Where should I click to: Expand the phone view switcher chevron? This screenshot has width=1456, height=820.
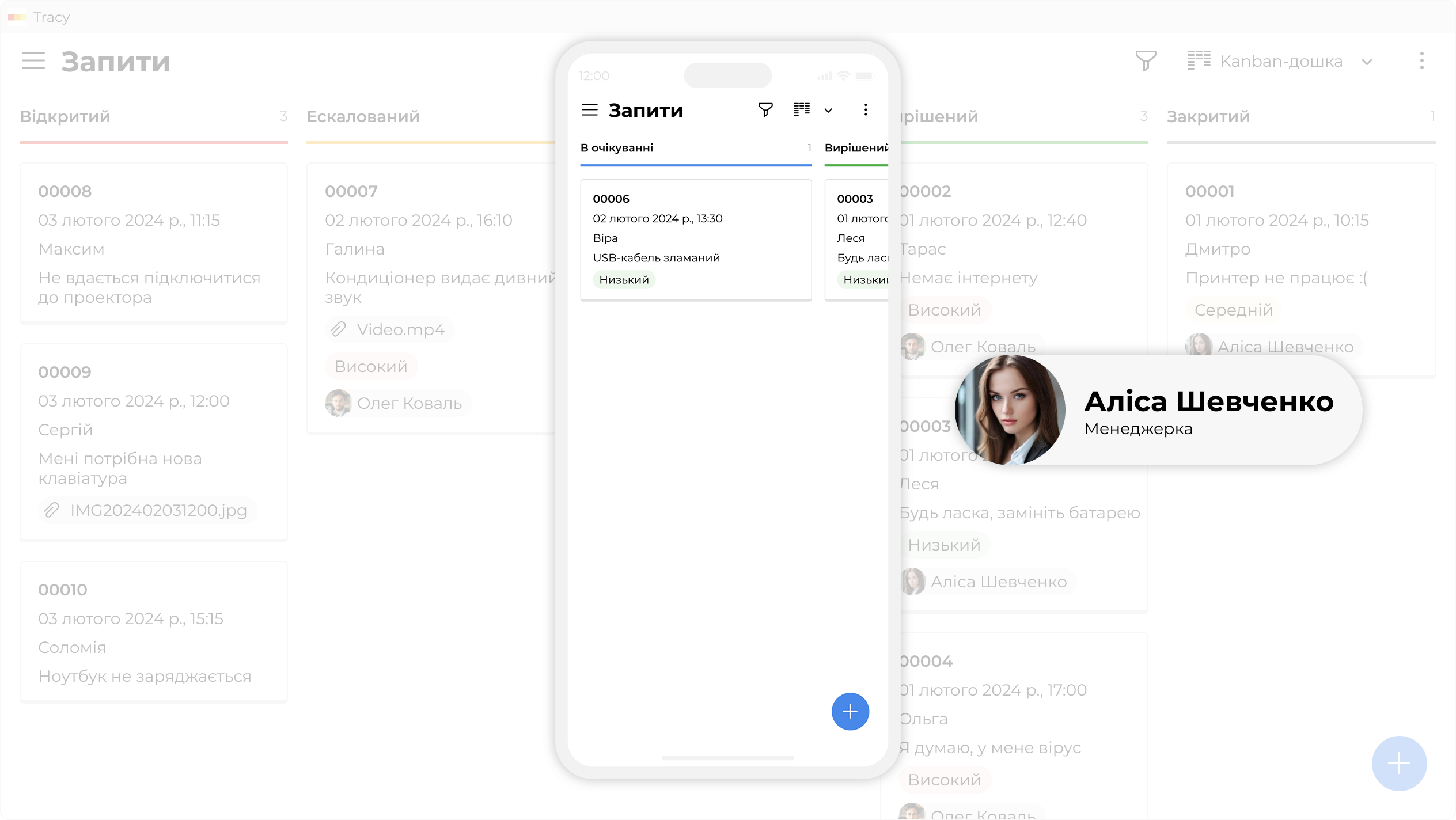pyautogui.click(x=828, y=111)
